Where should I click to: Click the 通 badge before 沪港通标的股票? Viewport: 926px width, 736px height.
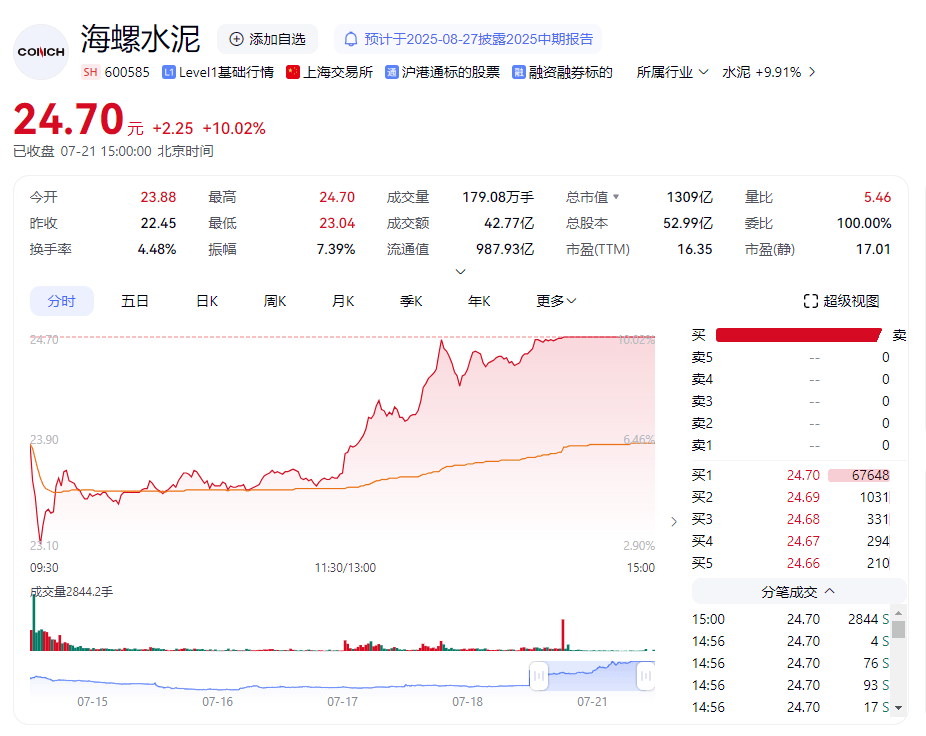[392, 72]
